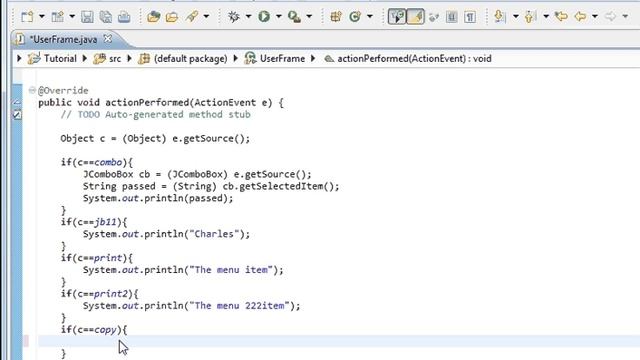Click src in the breadcrumb
This screenshot has height=360, width=640.
tap(115, 59)
